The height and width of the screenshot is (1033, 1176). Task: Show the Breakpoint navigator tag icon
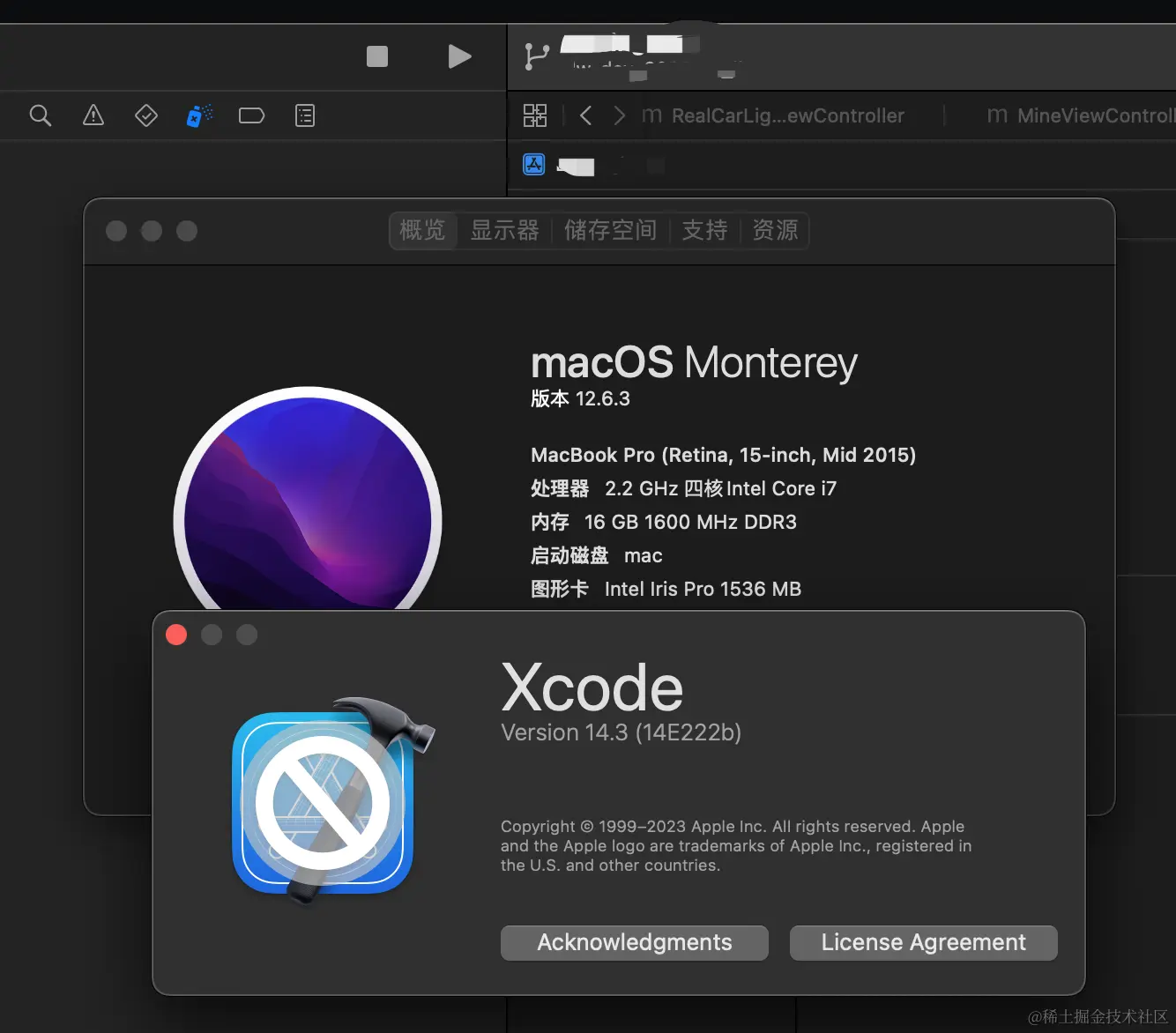click(251, 115)
